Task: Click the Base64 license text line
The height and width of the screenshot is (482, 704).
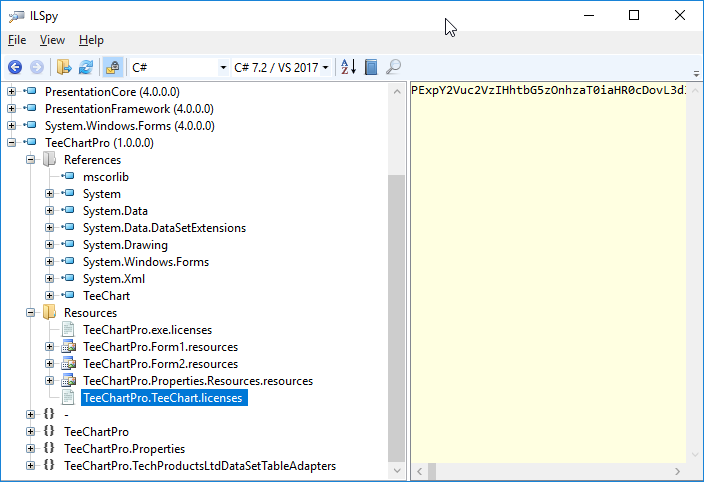Action: coord(548,90)
